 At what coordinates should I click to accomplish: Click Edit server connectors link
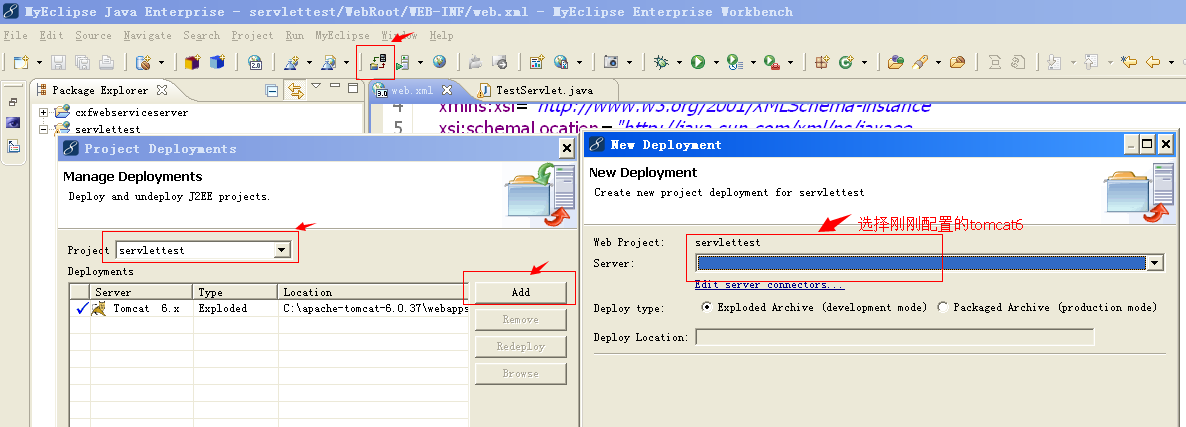pos(769,285)
